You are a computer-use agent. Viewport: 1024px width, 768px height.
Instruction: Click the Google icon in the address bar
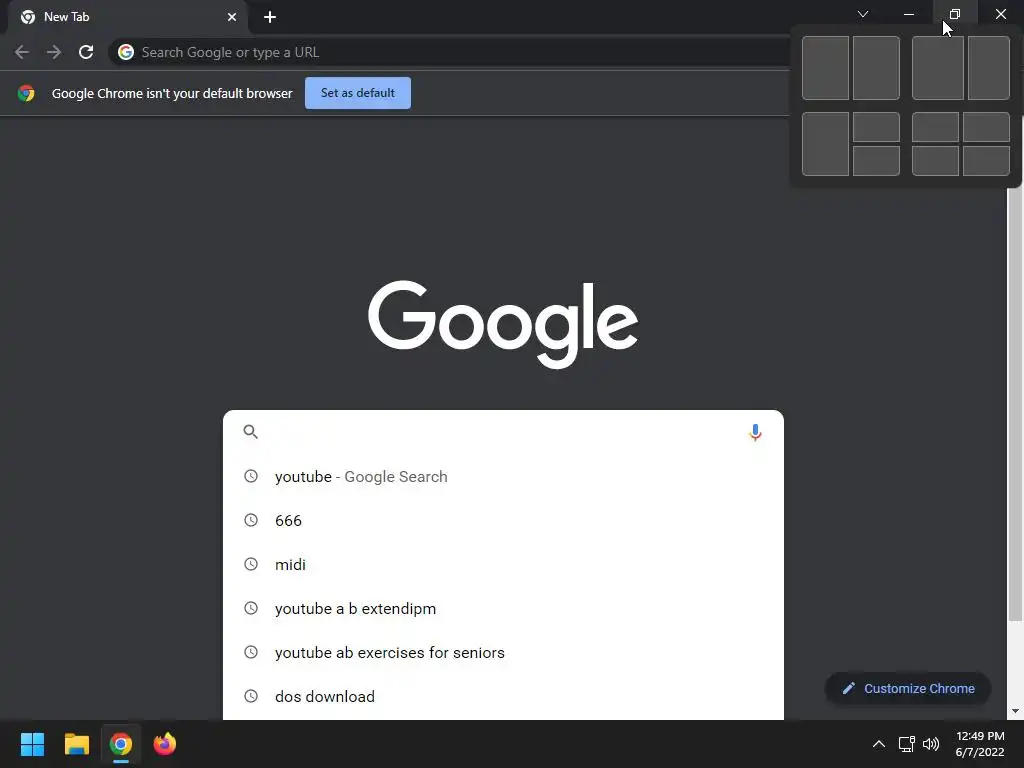coord(126,52)
